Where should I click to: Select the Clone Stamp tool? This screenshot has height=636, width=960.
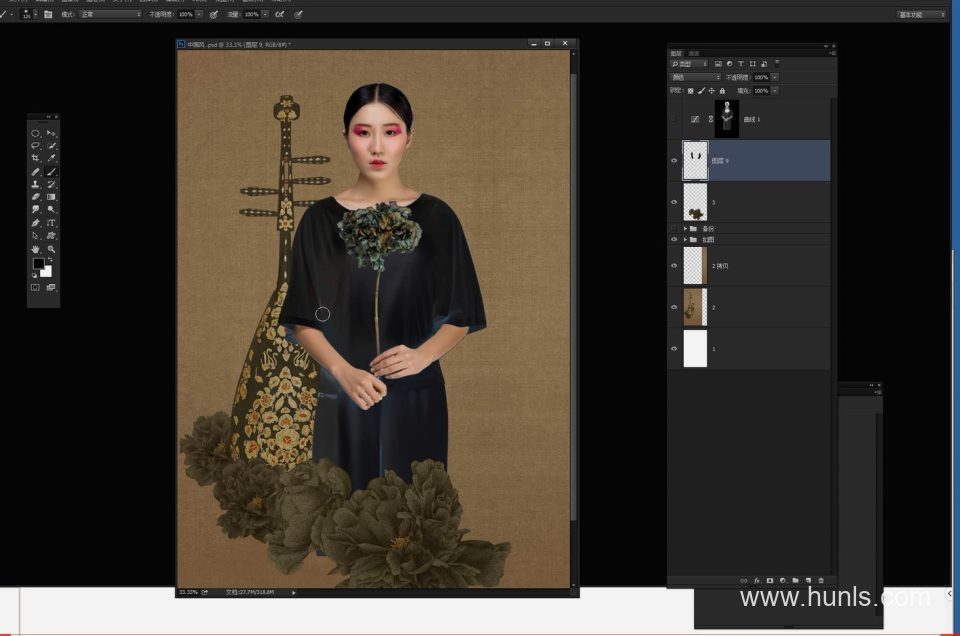36,184
